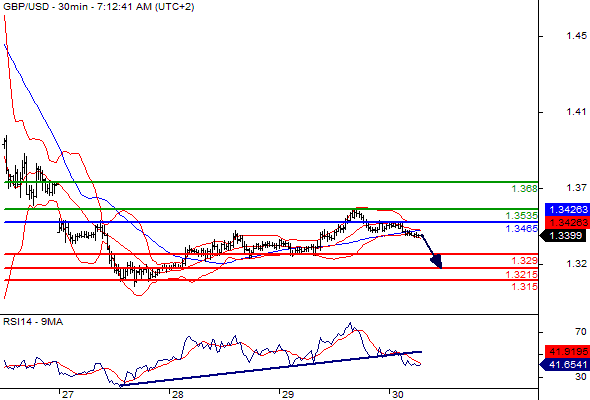This screenshot has height=400, width=590.
Task: Click the GBP/USD 30min chart title
Action: pyautogui.click(x=98, y=7)
